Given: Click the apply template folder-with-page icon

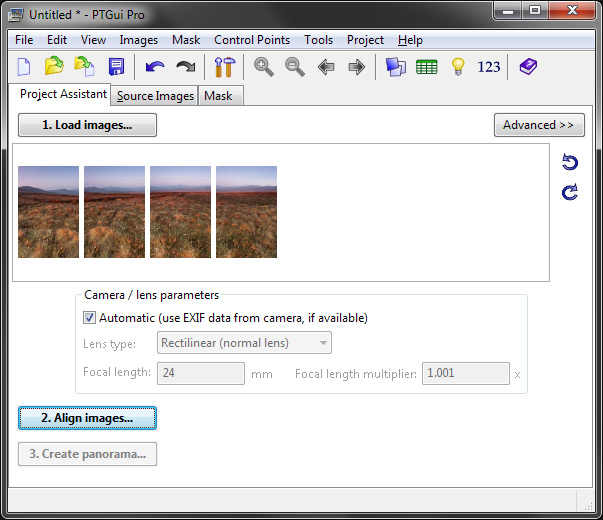Looking at the screenshot, I should tap(85, 67).
